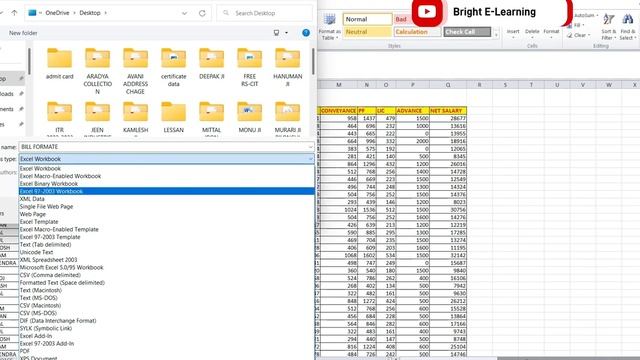Click Format in the Cells group
This screenshot has height=360, width=640.
551,33
